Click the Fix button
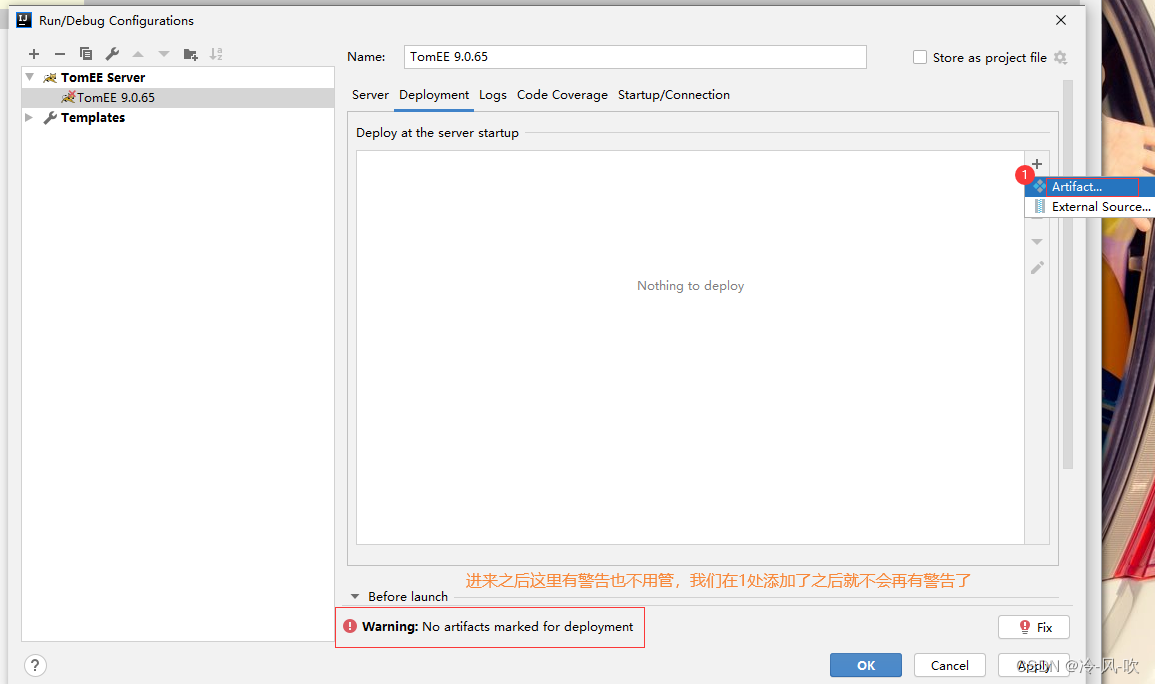 click(1033, 627)
